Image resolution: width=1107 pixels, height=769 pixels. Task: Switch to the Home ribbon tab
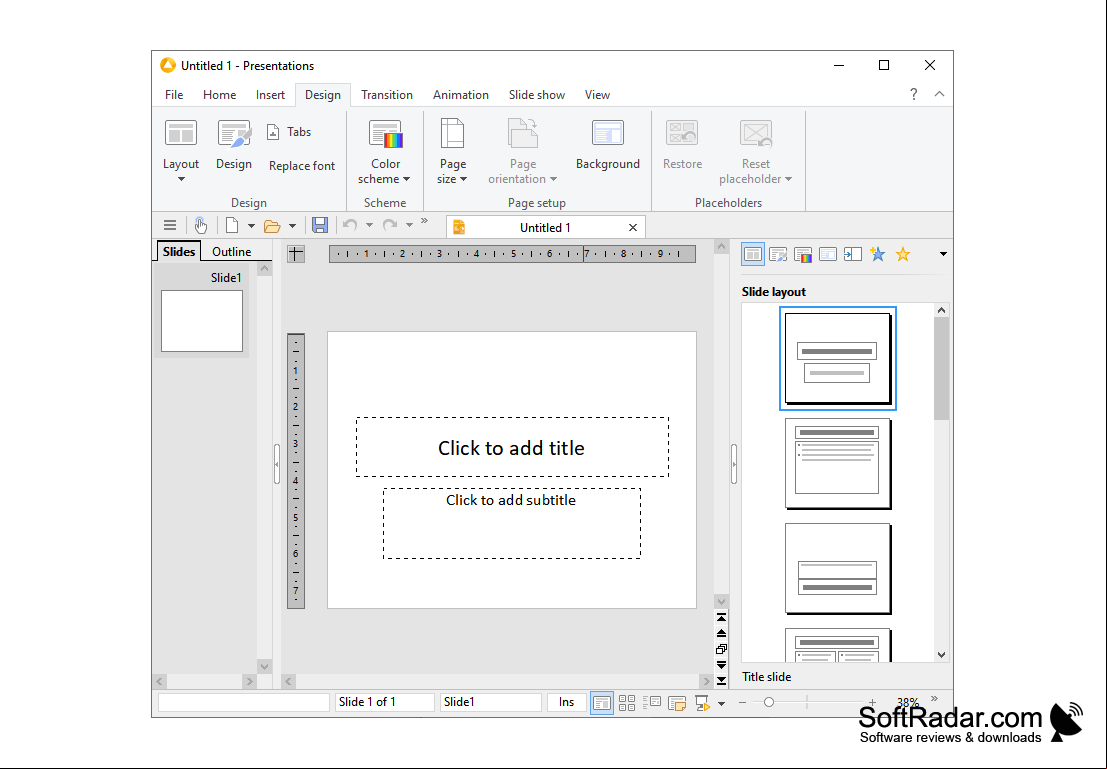[220, 95]
